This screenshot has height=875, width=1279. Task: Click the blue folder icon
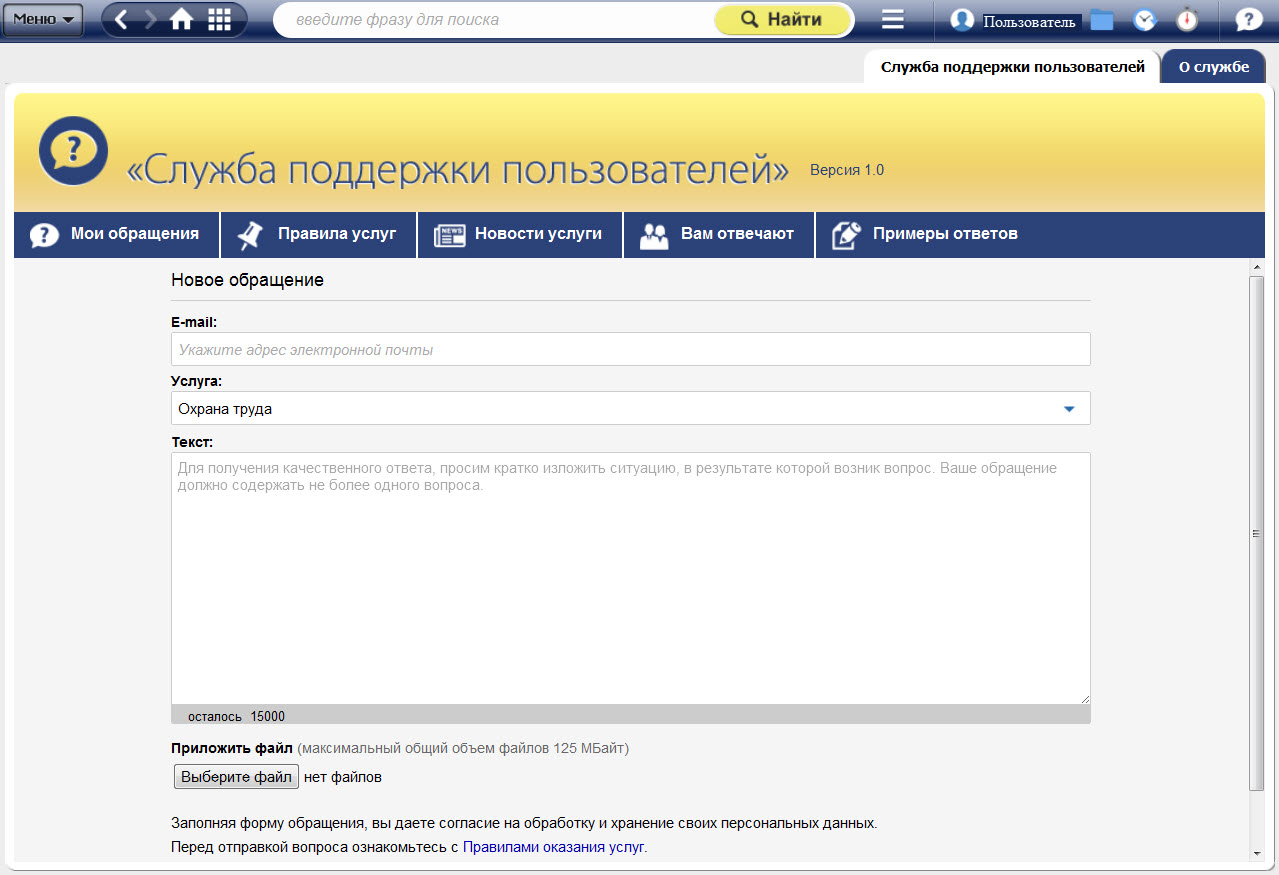click(x=1102, y=20)
